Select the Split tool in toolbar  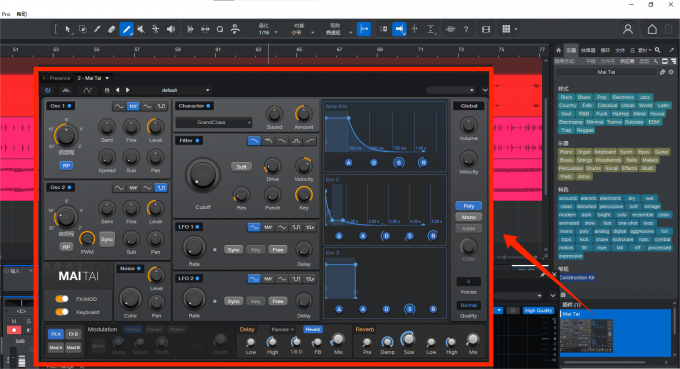point(97,29)
